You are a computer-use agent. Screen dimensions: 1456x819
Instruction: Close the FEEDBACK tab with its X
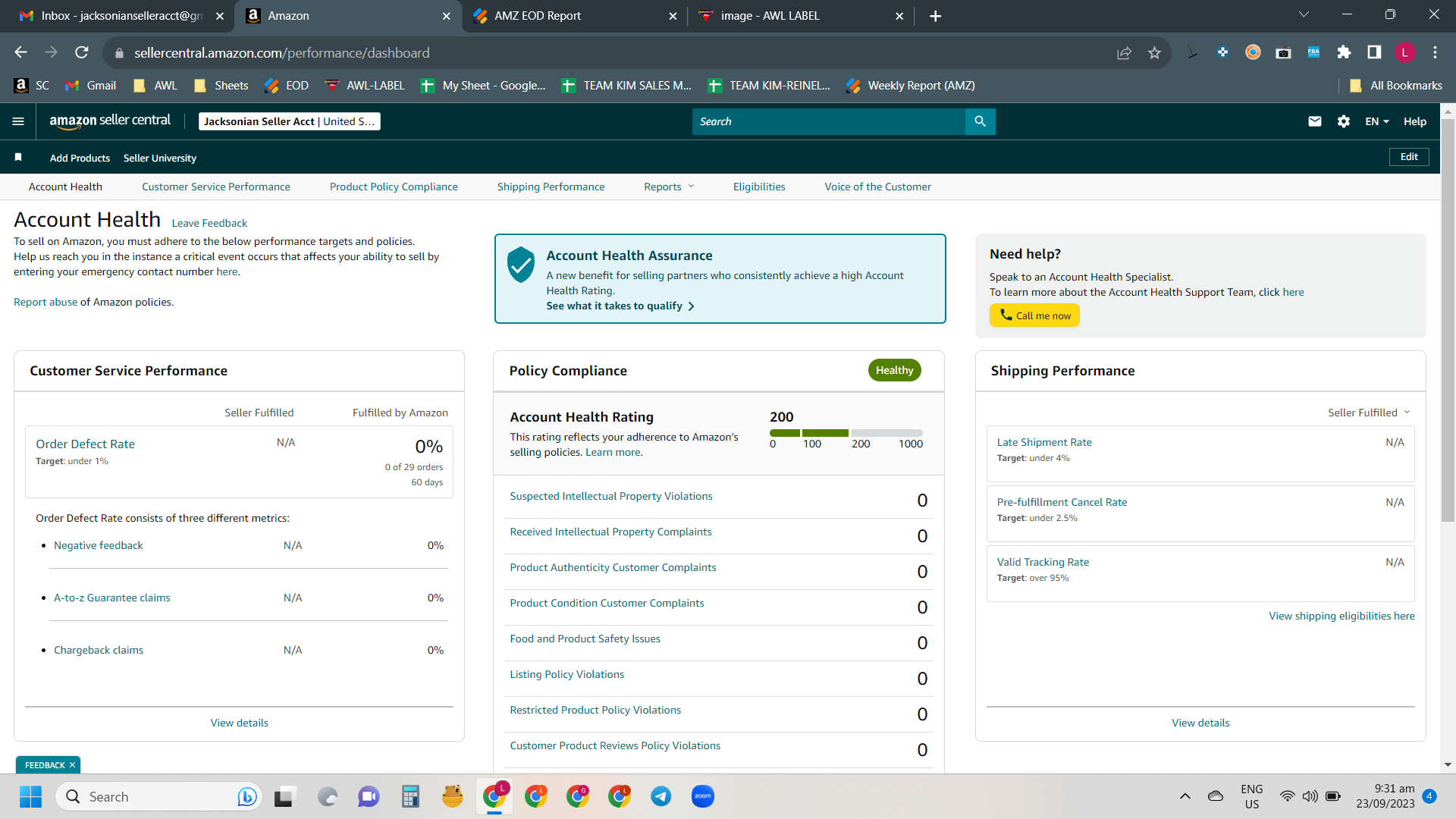[x=72, y=765]
